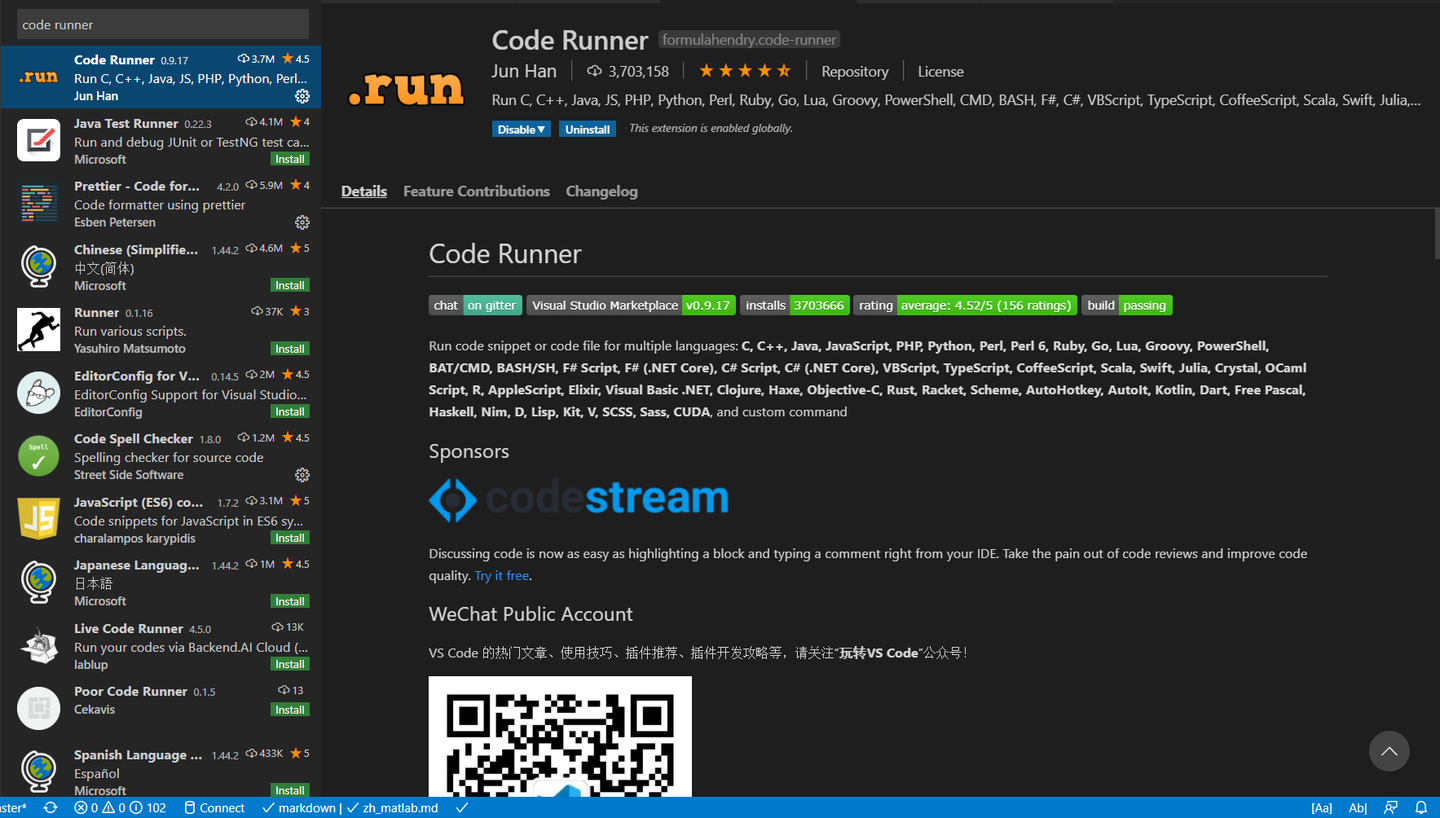Click the Runner running-man icon

point(39,330)
